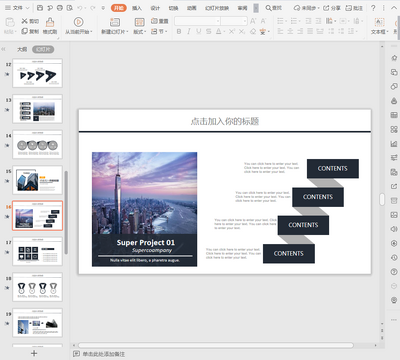The height and width of the screenshot is (360, 400).
Task: Select slide 15 thumbnail with building
Action: pyautogui.click(x=37, y=180)
